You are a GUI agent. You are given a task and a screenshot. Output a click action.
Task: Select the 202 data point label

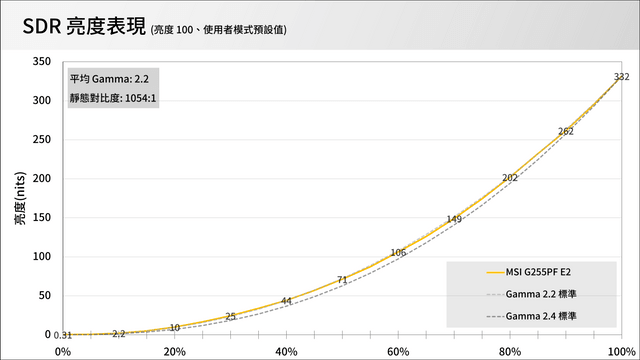coord(510,178)
